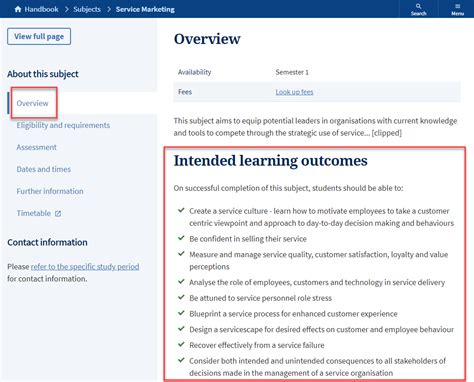The height and width of the screenshot is (382, 474).
Task: Go to Handbook breadcrumb link
Action: [x=41, y=9]
